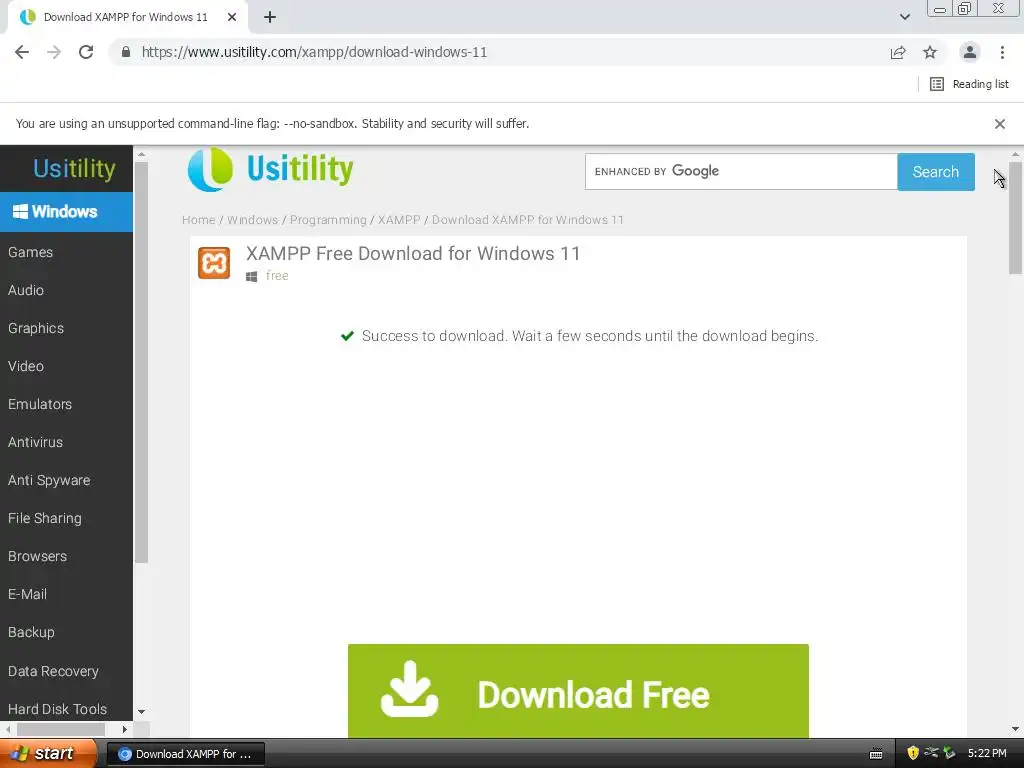Follow the Windows breadcrumb link
1024x768 pixels.
click(x=252, y=220)
